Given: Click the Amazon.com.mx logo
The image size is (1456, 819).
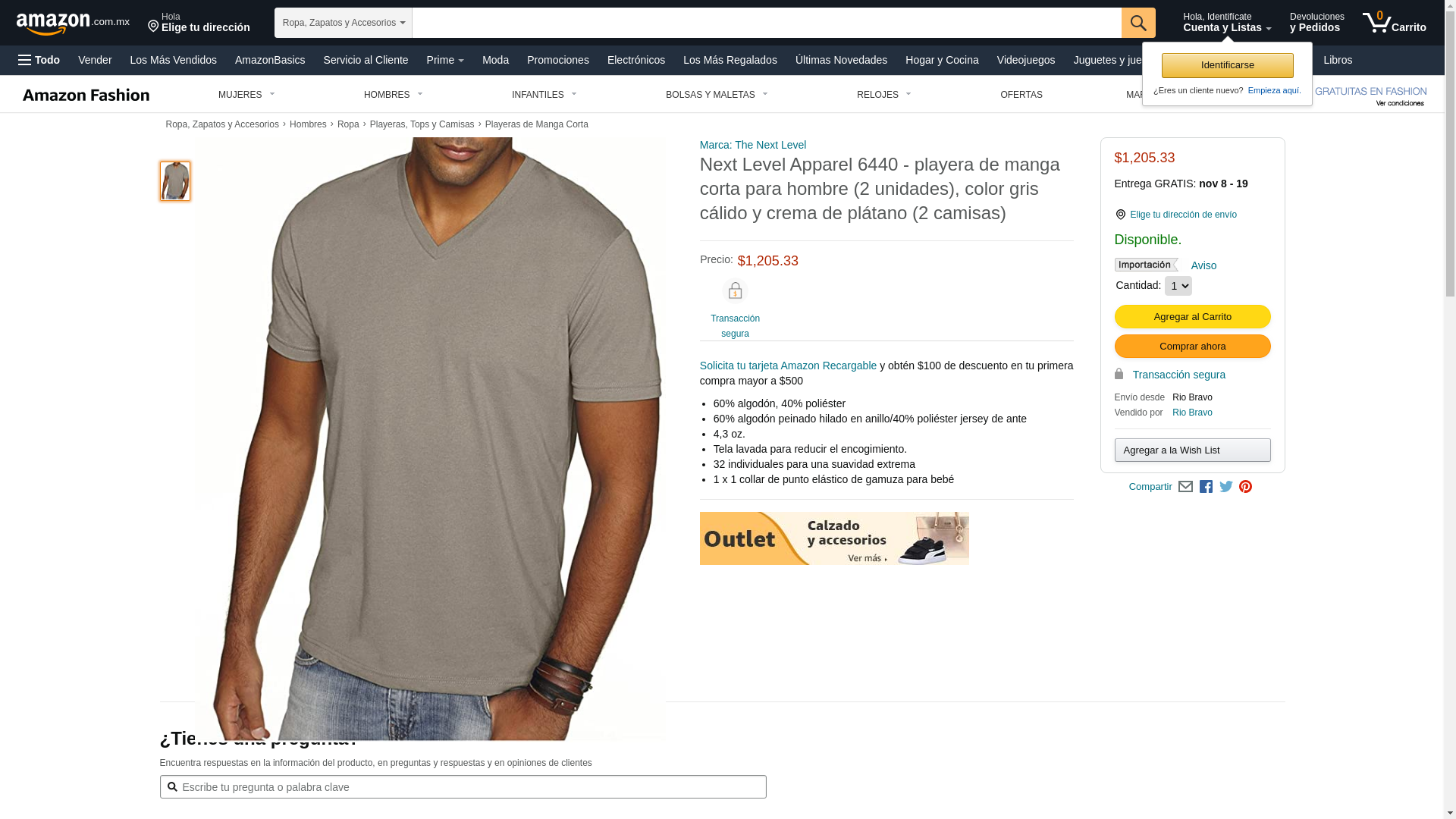Looking at the screenshot, I should coord(73,24).
